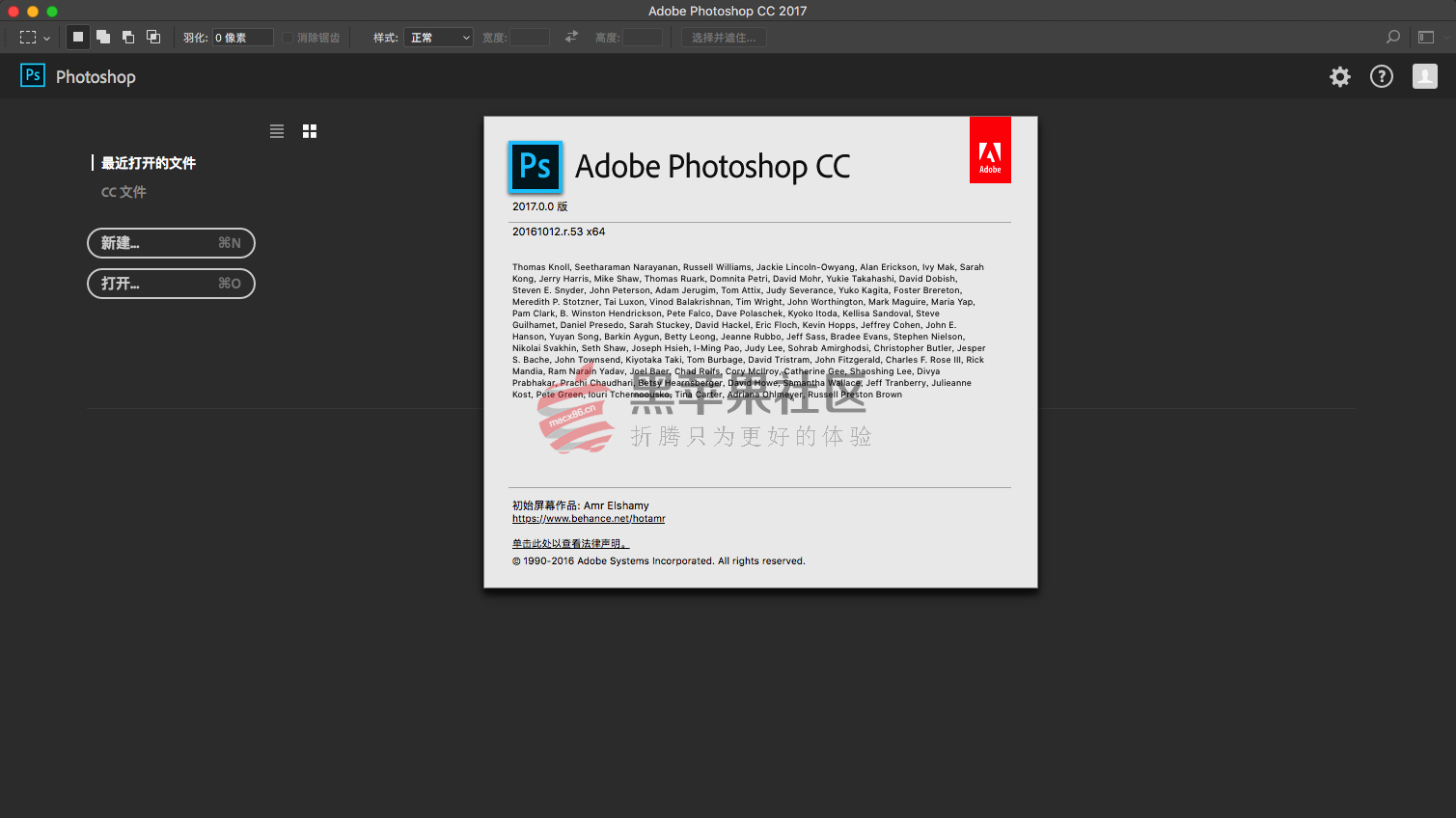Click the version text 2017.0.0 版
The image size is (1456, 818).
[x=539, y=206]
